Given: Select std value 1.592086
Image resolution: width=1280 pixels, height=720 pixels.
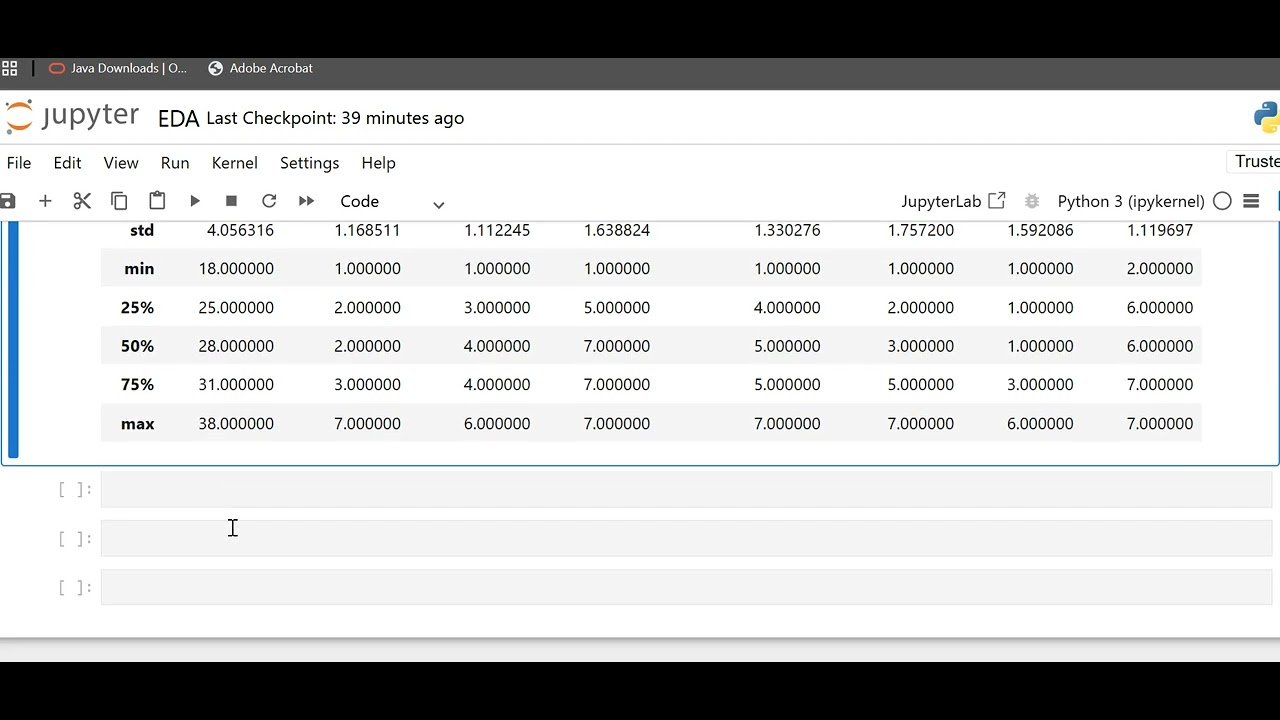Looking at the screenshot, I should (x=1040, y=230).
